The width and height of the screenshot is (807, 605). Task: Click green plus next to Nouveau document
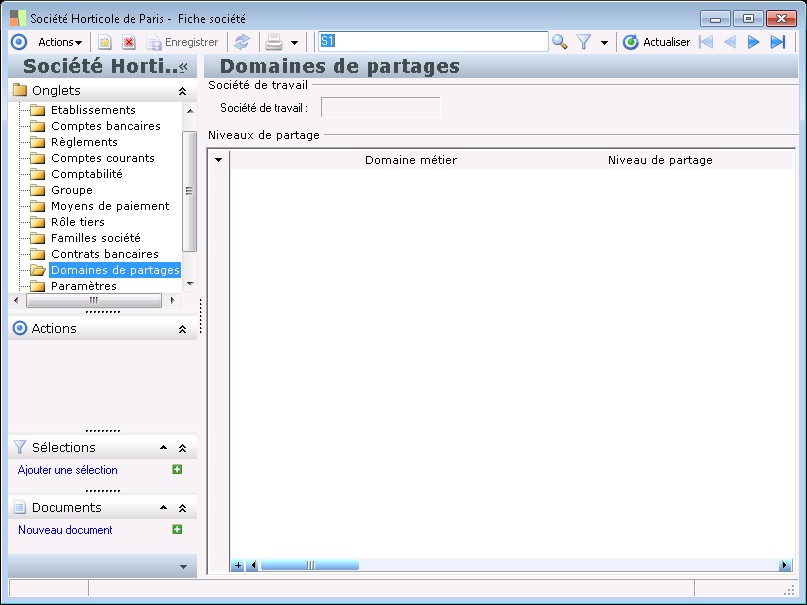[x=177, y=529]
